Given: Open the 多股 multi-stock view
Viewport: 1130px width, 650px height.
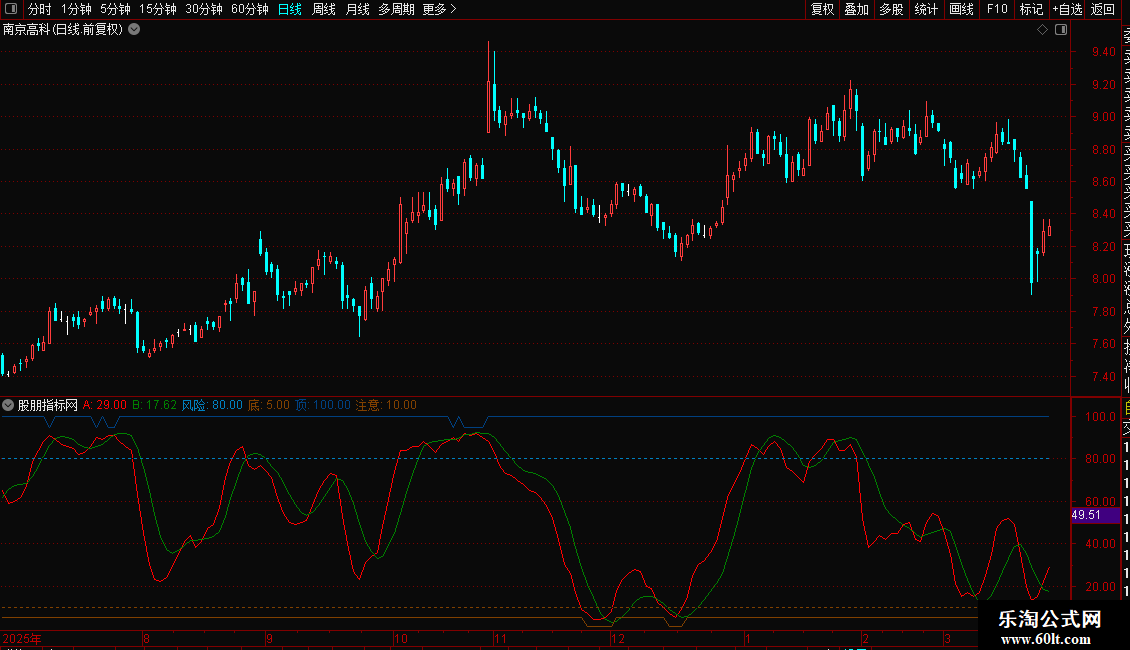Looking at the screenshot, I should [x=891, y=9].
